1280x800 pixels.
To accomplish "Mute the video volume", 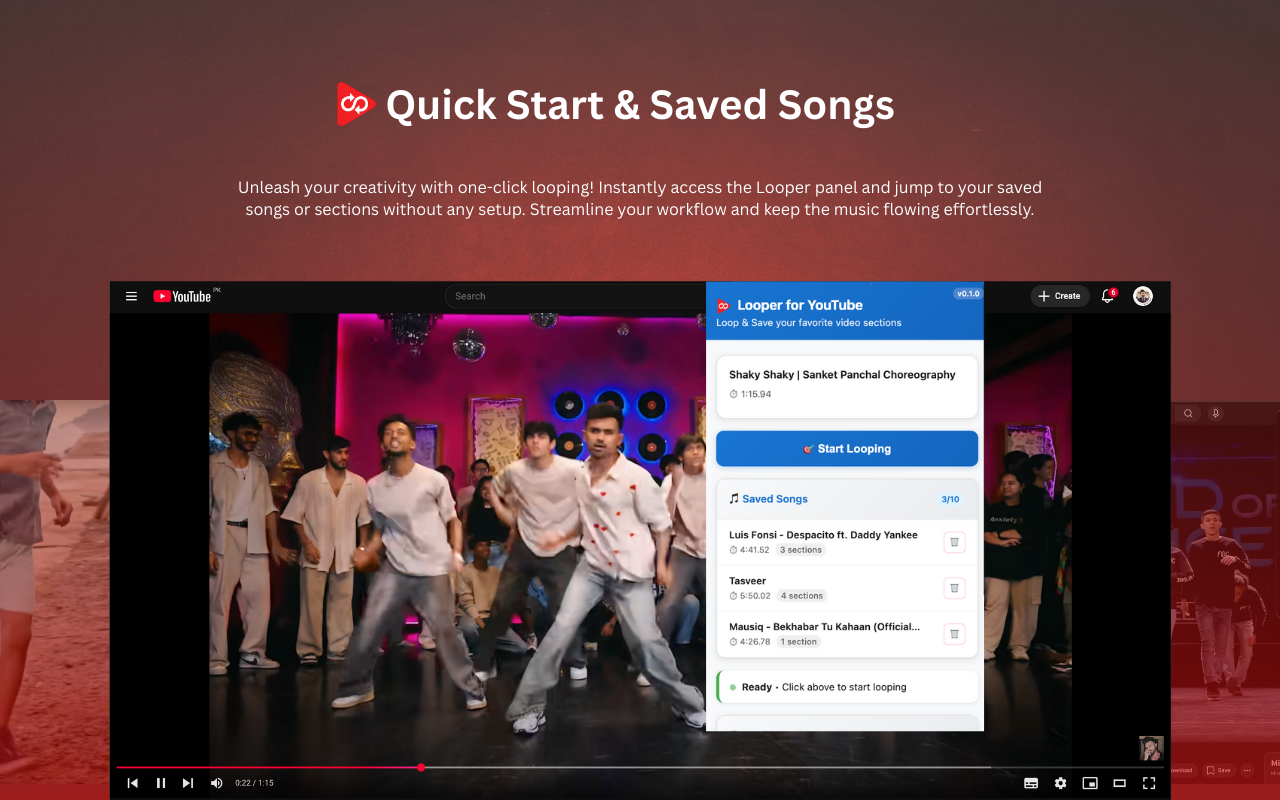I will point(216,783).
